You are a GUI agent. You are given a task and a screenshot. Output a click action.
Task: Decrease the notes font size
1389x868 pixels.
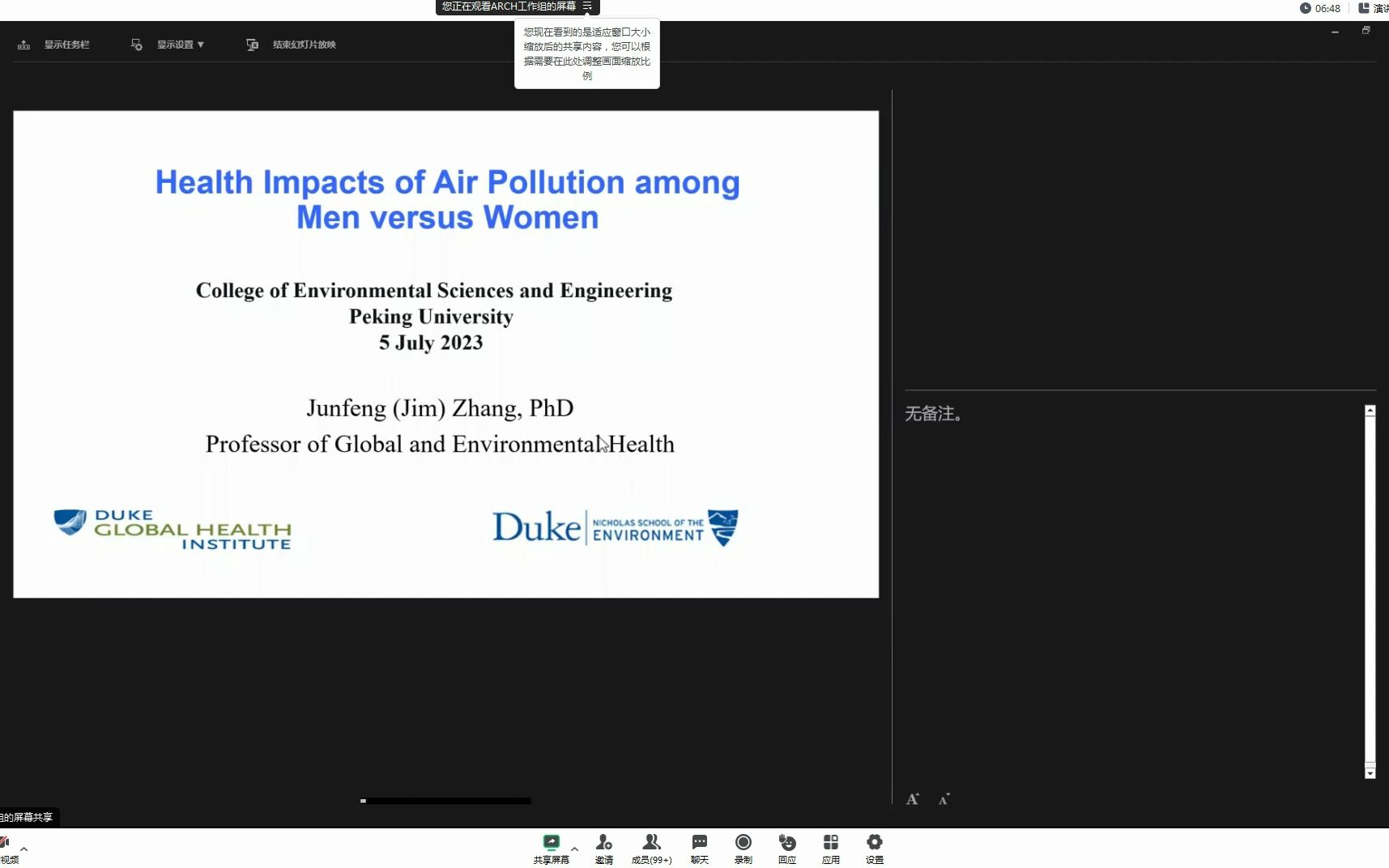(x=944, y=799)
